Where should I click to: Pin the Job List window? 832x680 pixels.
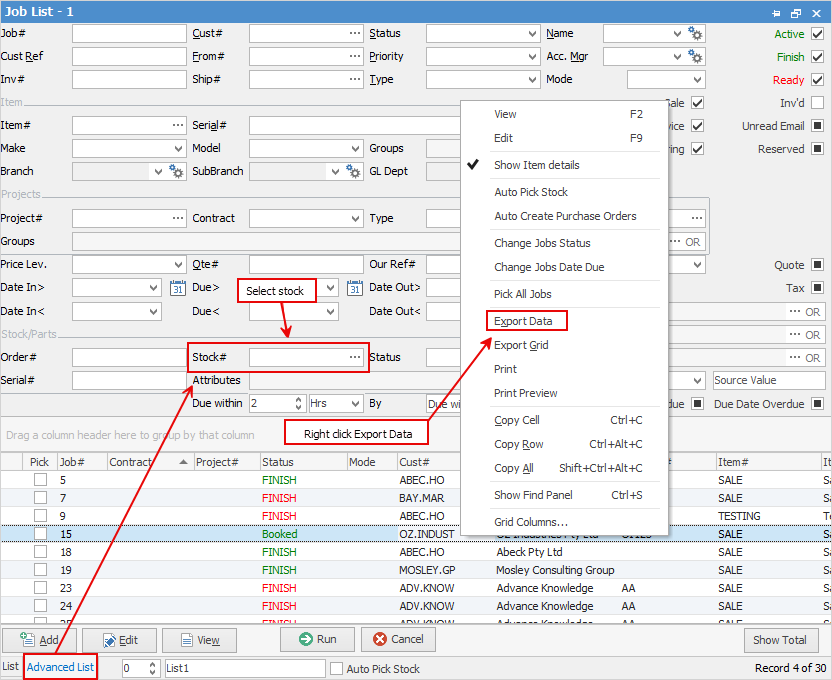pyautogui.click(x=776, y=13)
